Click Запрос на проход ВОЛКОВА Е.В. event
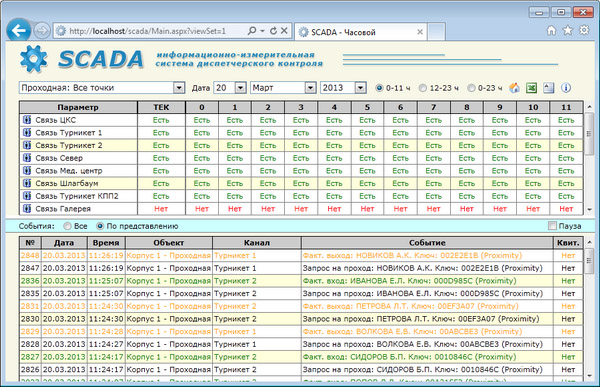This screenshot has height=387, width=600. pyautogui.click(x=423, y=344)
